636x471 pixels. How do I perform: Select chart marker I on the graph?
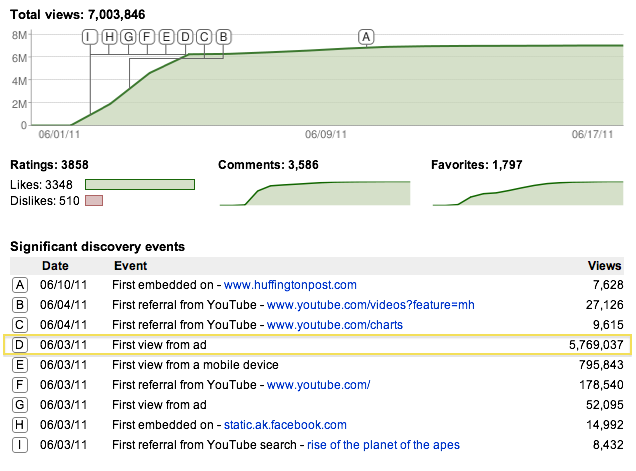90,37
